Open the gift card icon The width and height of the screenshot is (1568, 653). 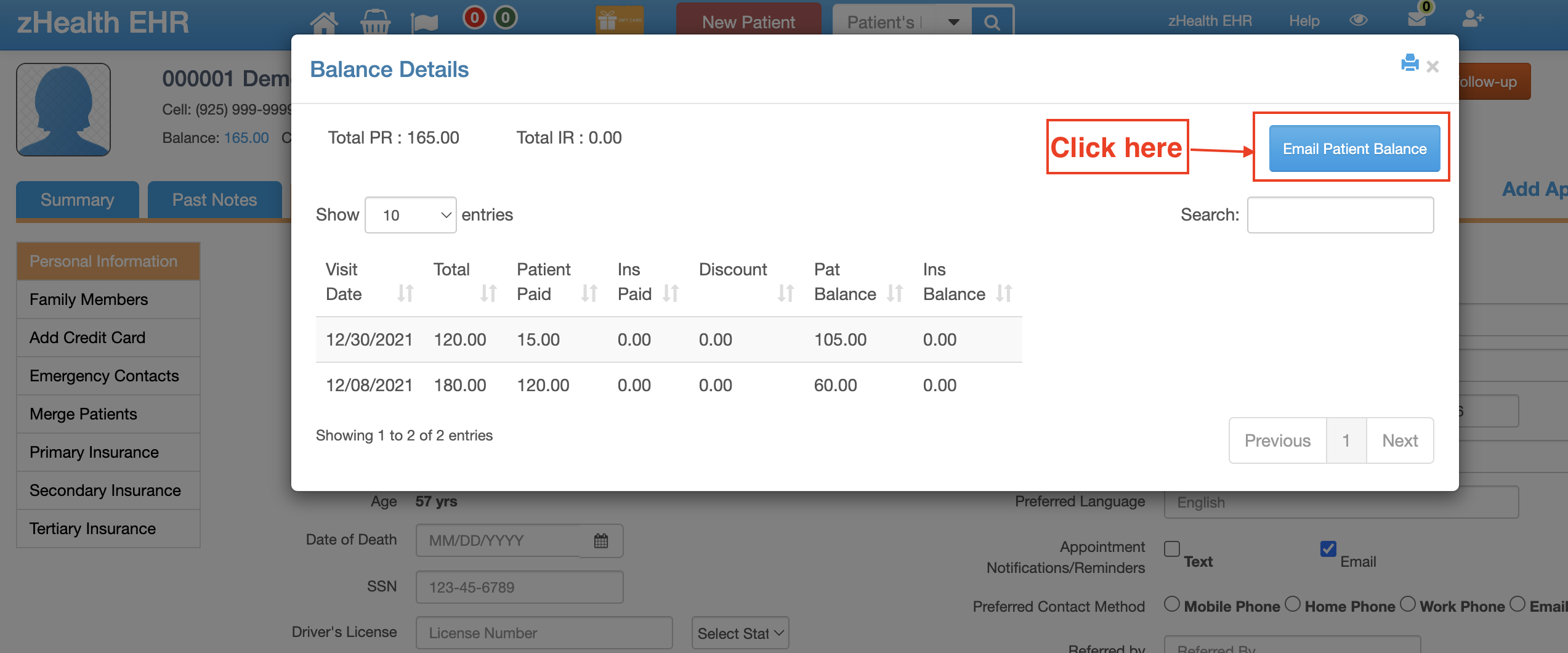(620, 20)
